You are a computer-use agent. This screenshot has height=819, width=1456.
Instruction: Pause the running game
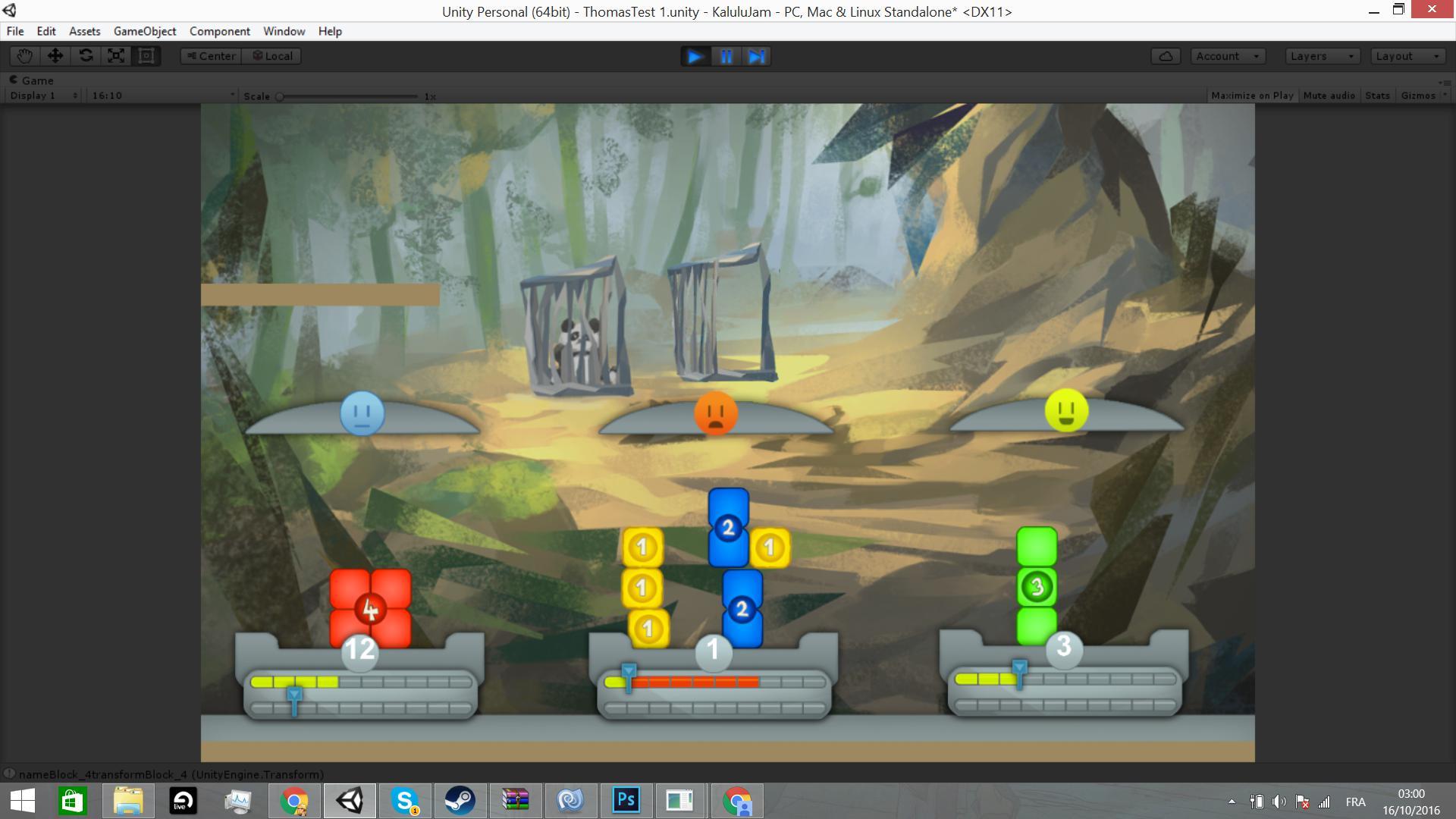click(x=726, y=57)
